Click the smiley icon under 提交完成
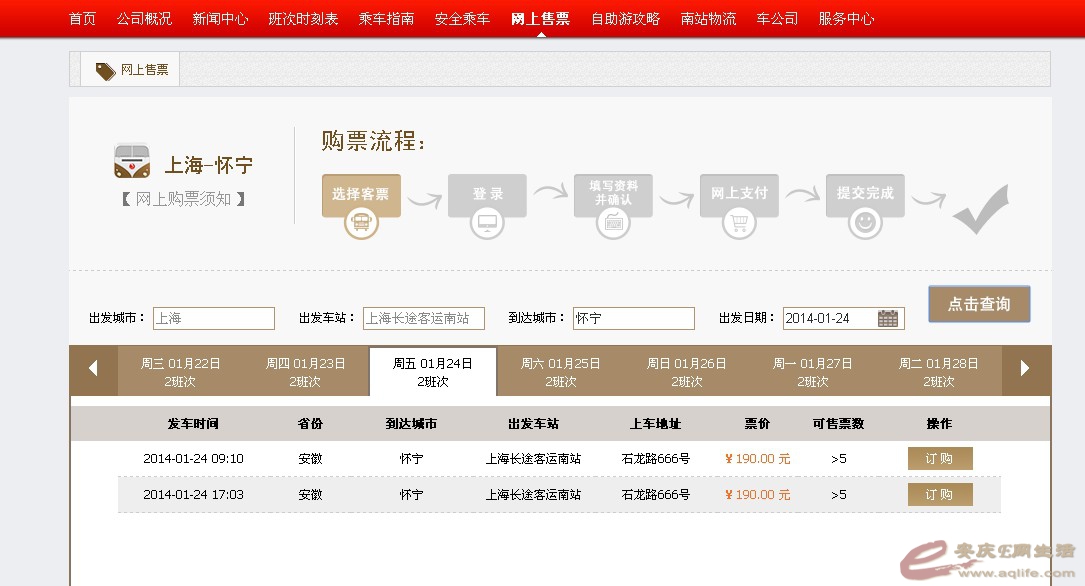The image size is (1085, 586). coord(865,223)
